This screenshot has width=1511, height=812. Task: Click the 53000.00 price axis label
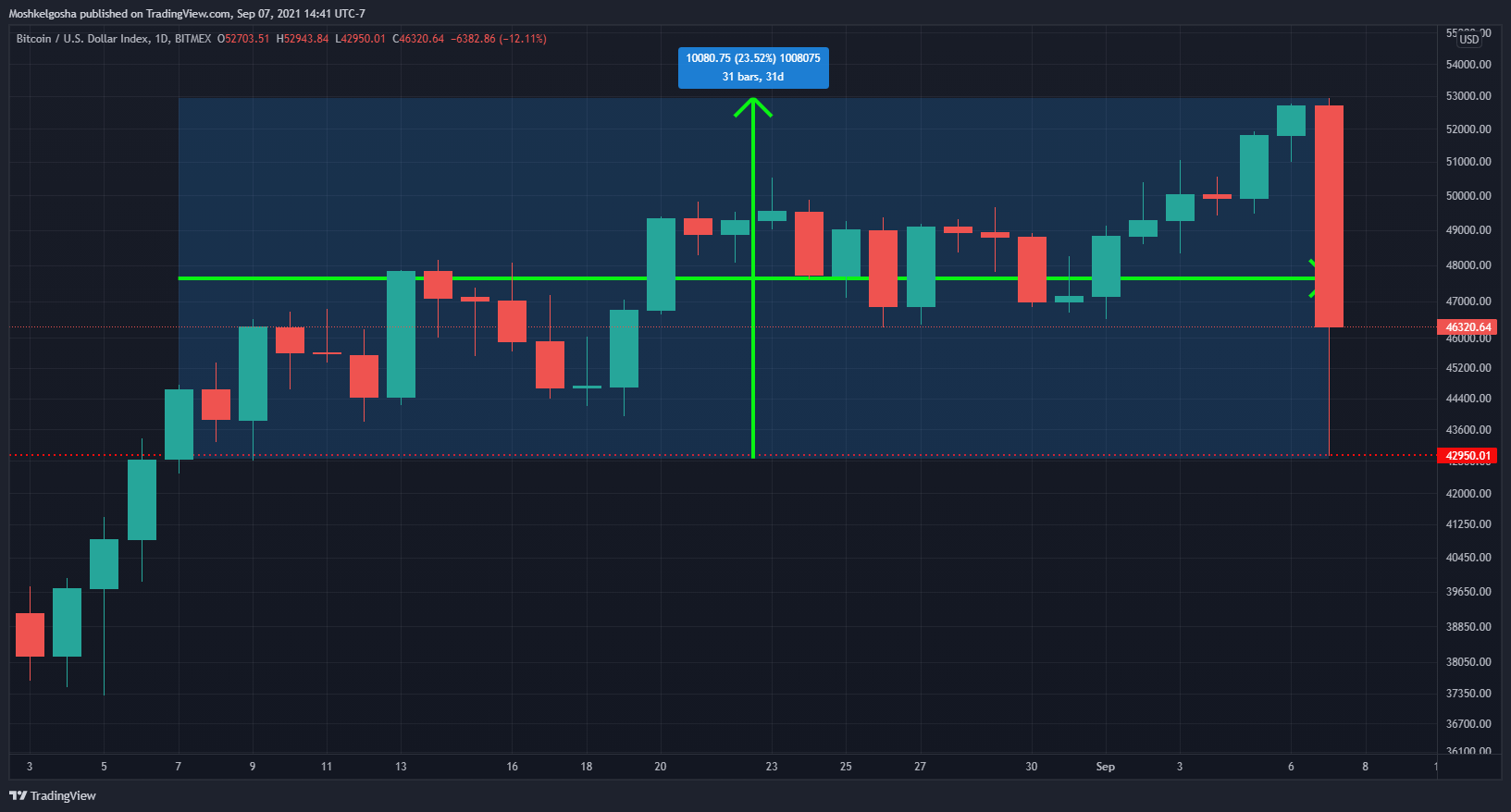[1468, 96]
